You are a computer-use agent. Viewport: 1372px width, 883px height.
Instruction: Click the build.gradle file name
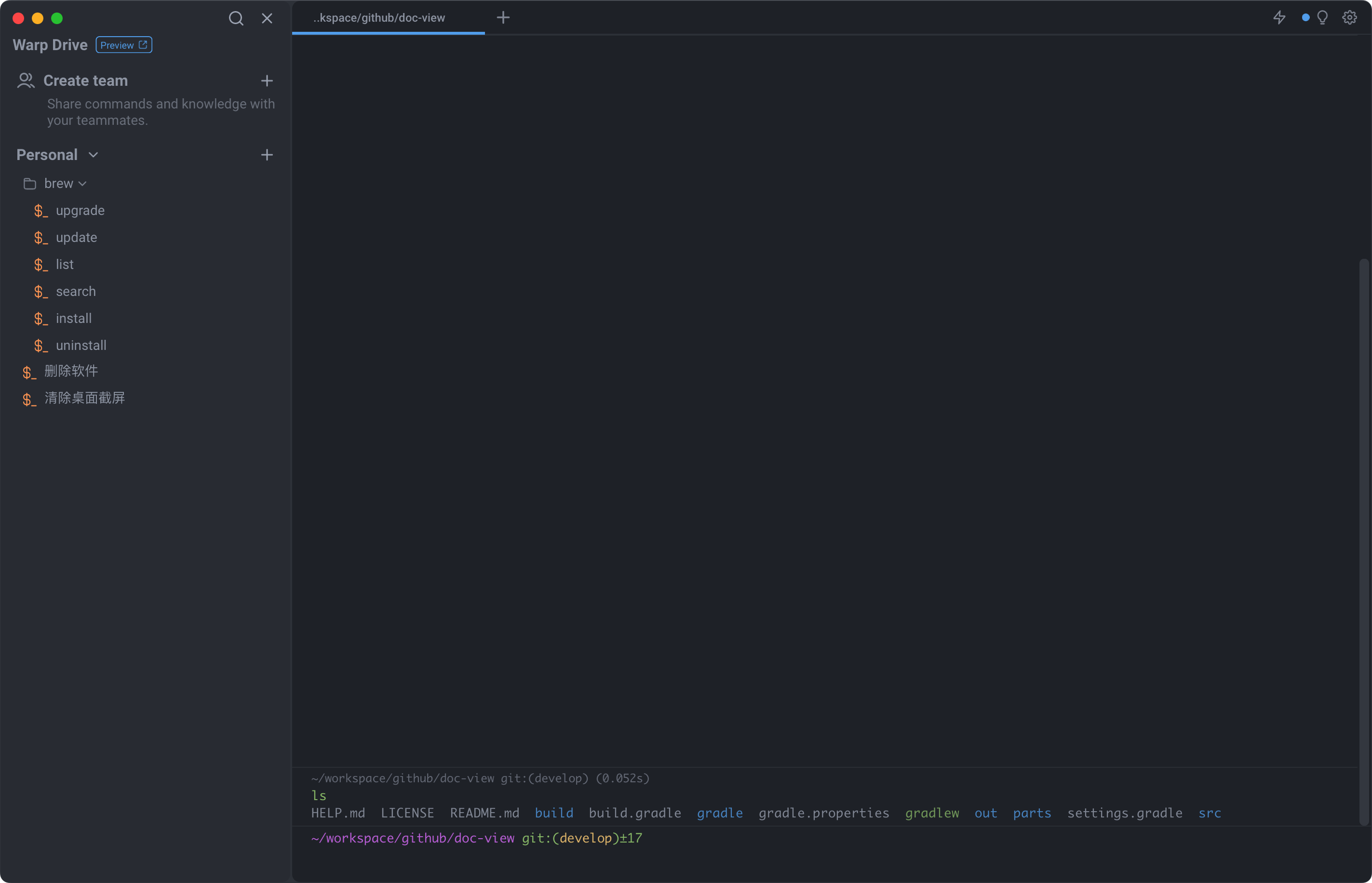pyautogui.click(x=635, y=813)
